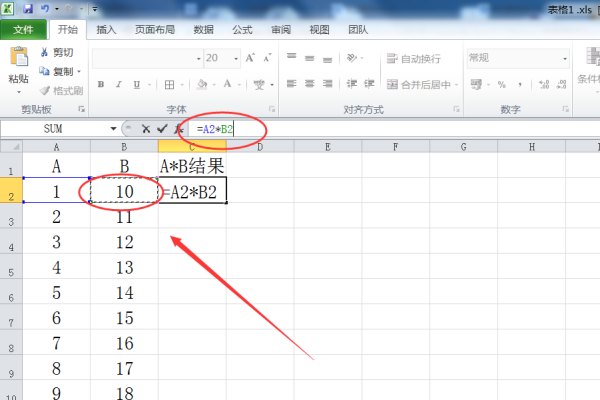Switch to the 页面布局 ribbon tab

click(155, 29)
